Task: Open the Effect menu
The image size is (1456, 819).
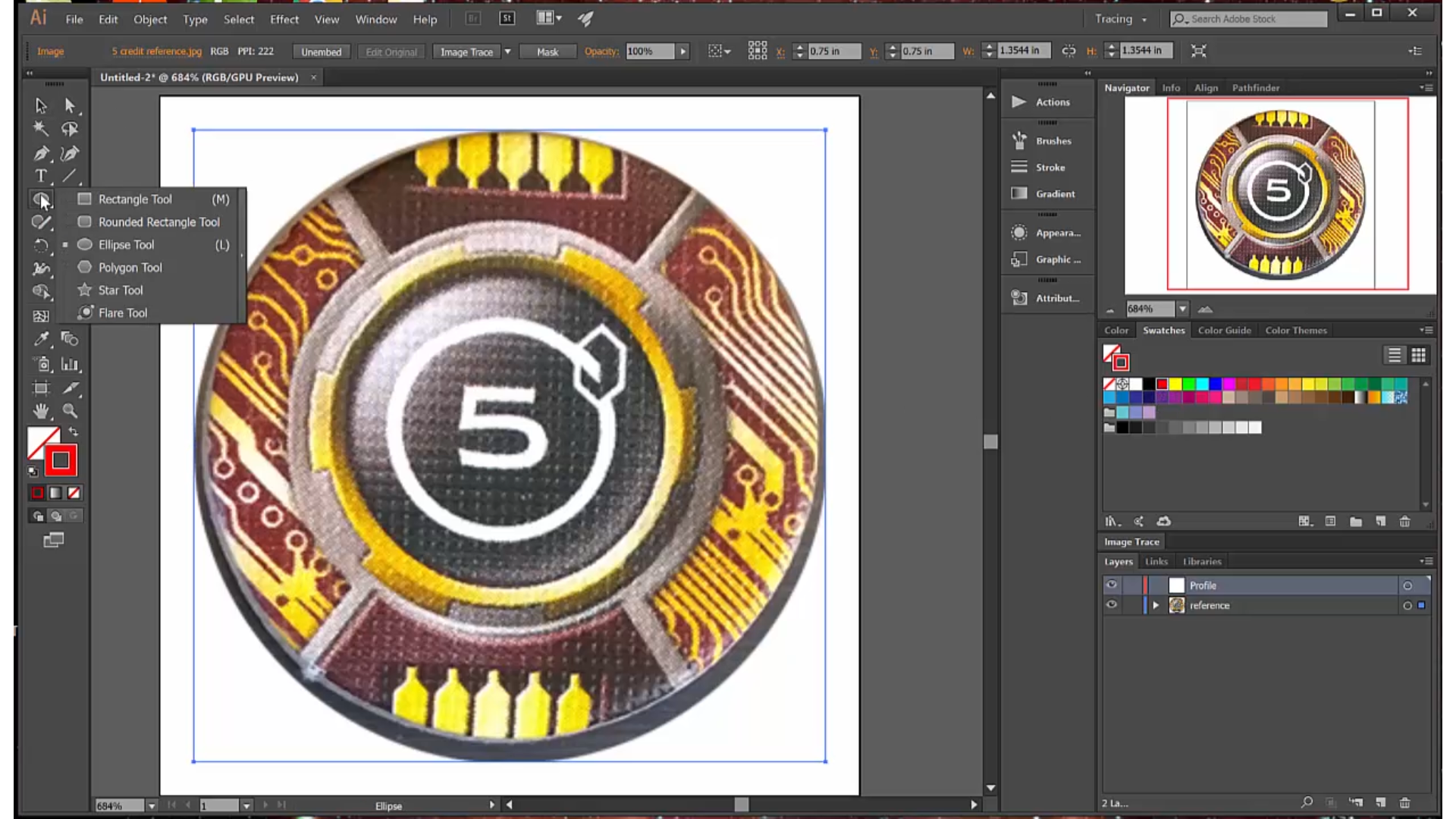Action: pyautogui.click(x=284, y=19)
